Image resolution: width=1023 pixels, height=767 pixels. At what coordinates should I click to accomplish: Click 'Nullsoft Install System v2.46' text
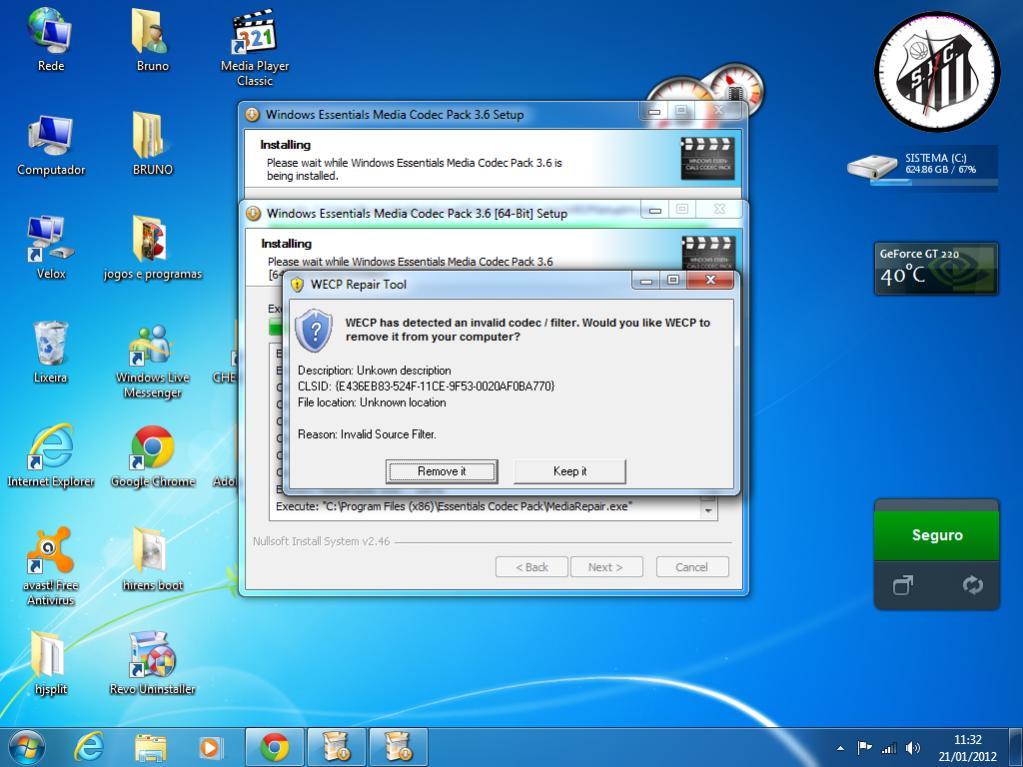pos(321,541)
